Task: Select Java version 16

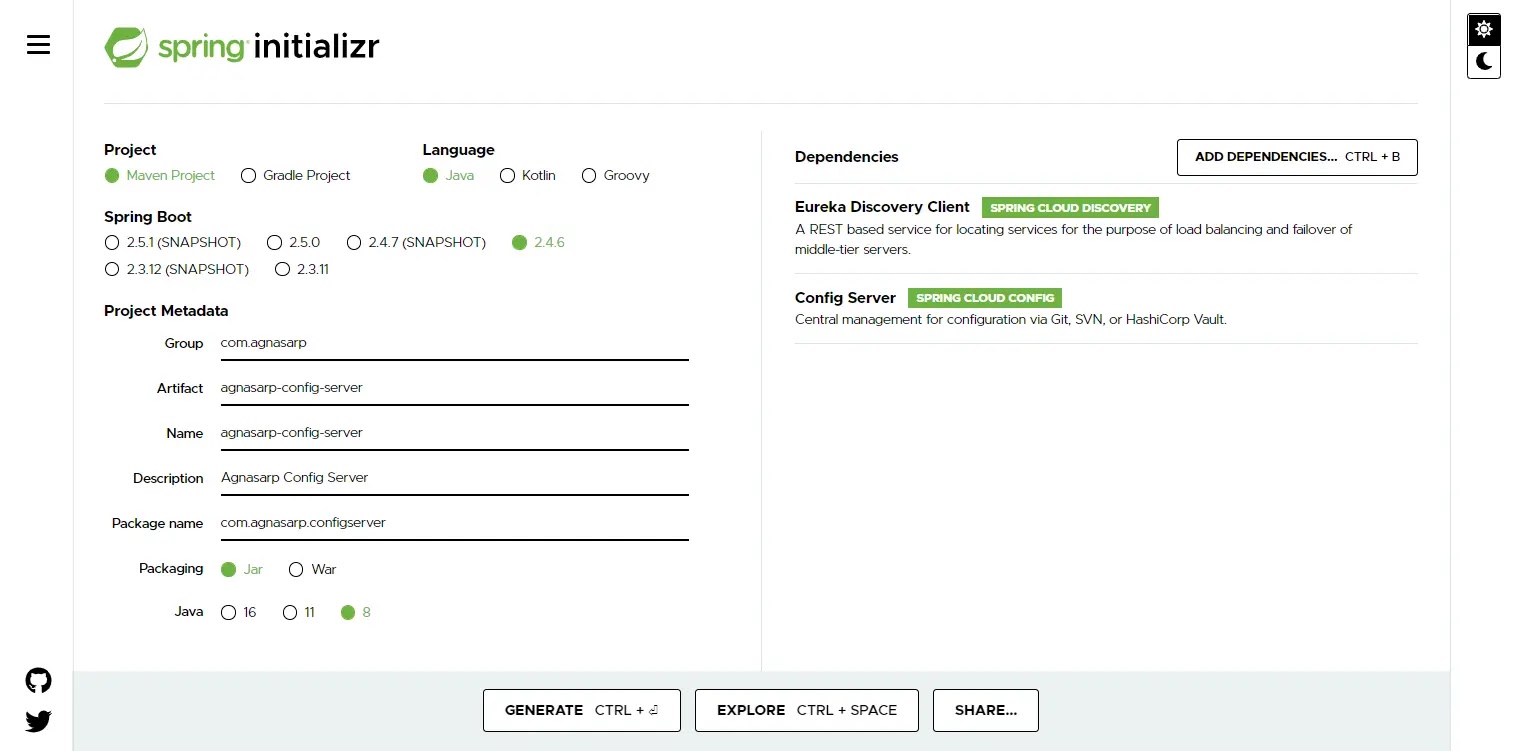Action: (x=238, y=612)
